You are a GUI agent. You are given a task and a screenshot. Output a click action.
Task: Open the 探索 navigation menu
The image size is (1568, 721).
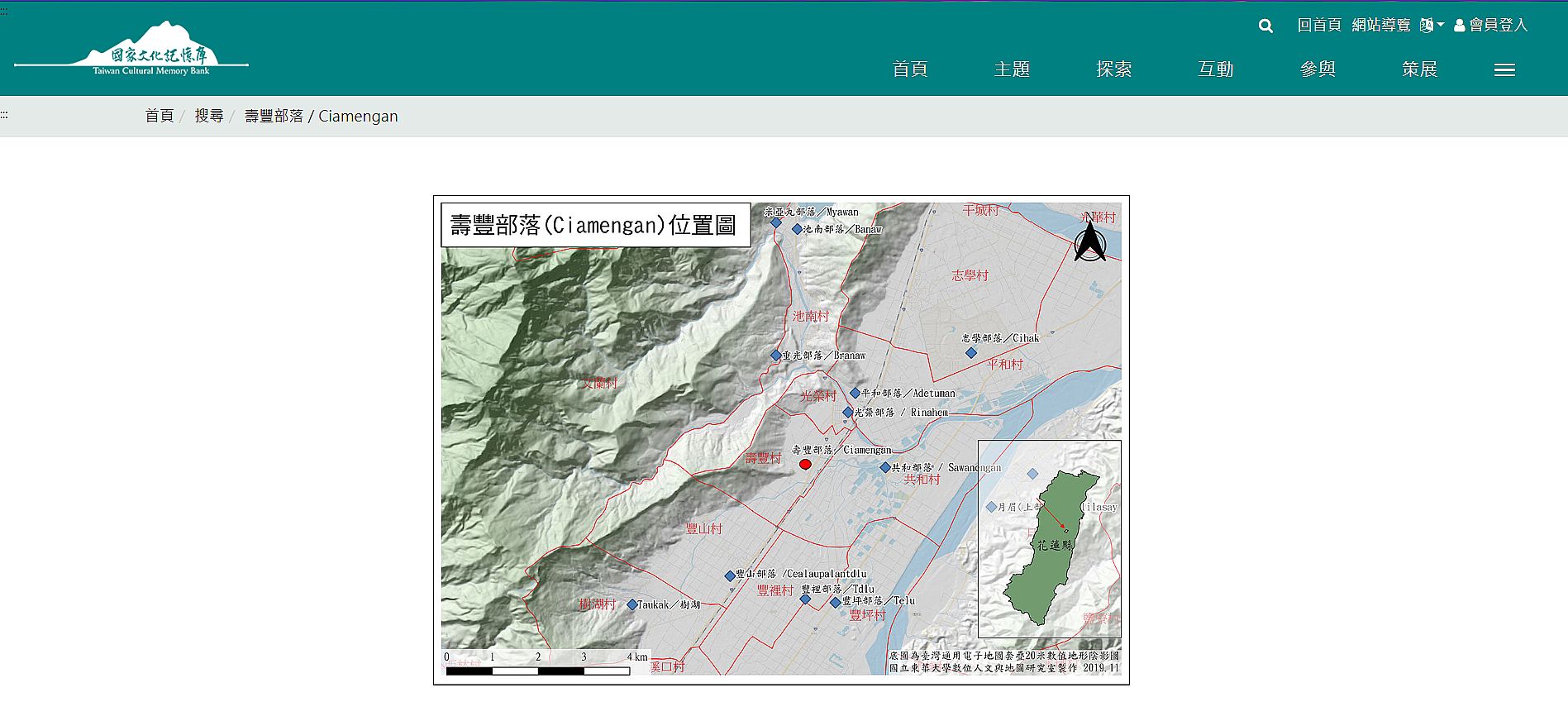[1113, 69]
